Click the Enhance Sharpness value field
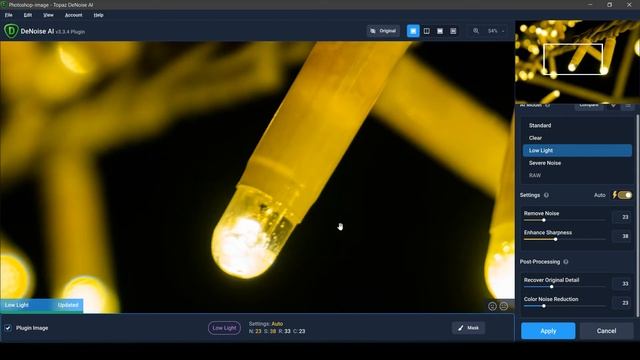Screen dimensions: 640x360 pyautogui.click(x=622, y=236)
